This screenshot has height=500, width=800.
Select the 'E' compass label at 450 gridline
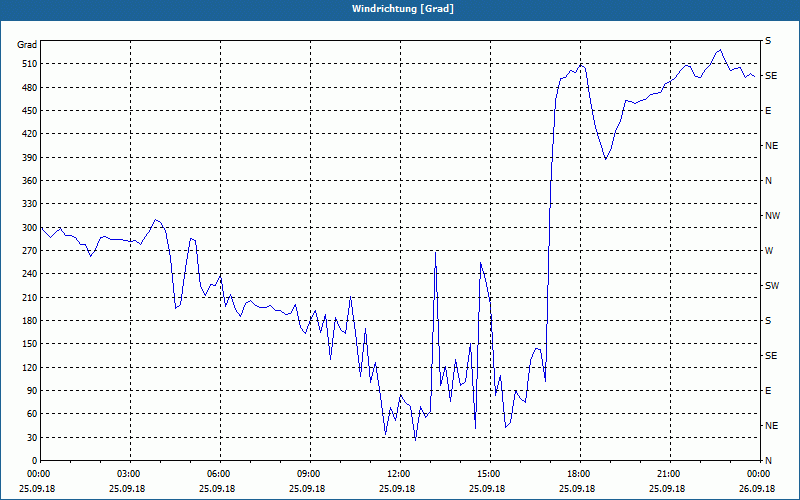click(x=768, y=111)
